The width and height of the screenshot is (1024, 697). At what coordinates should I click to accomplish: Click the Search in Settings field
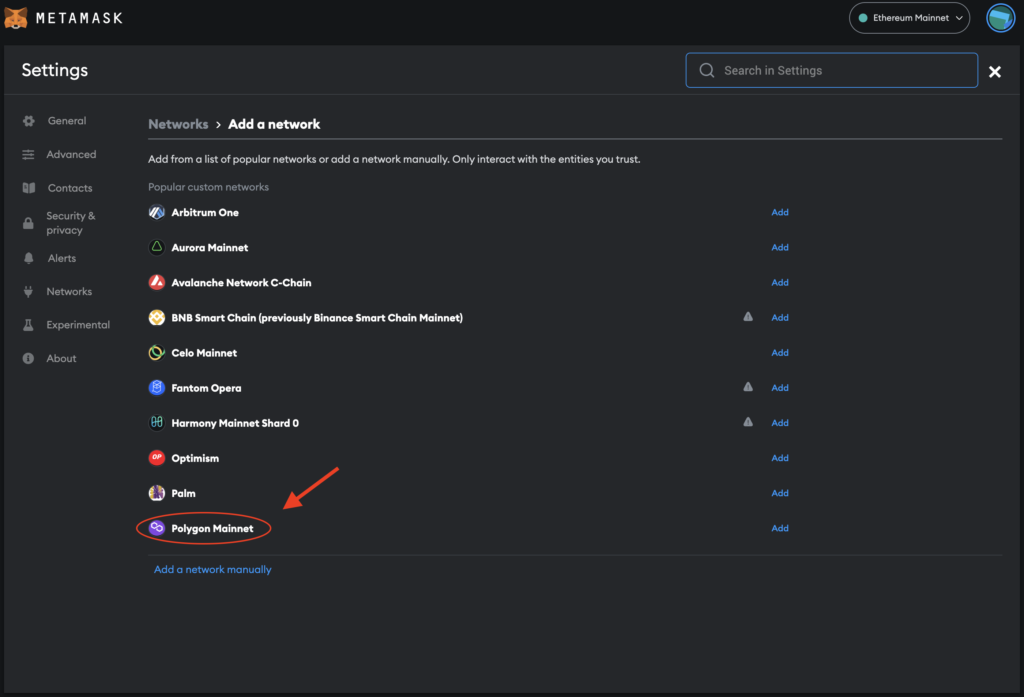832,71
